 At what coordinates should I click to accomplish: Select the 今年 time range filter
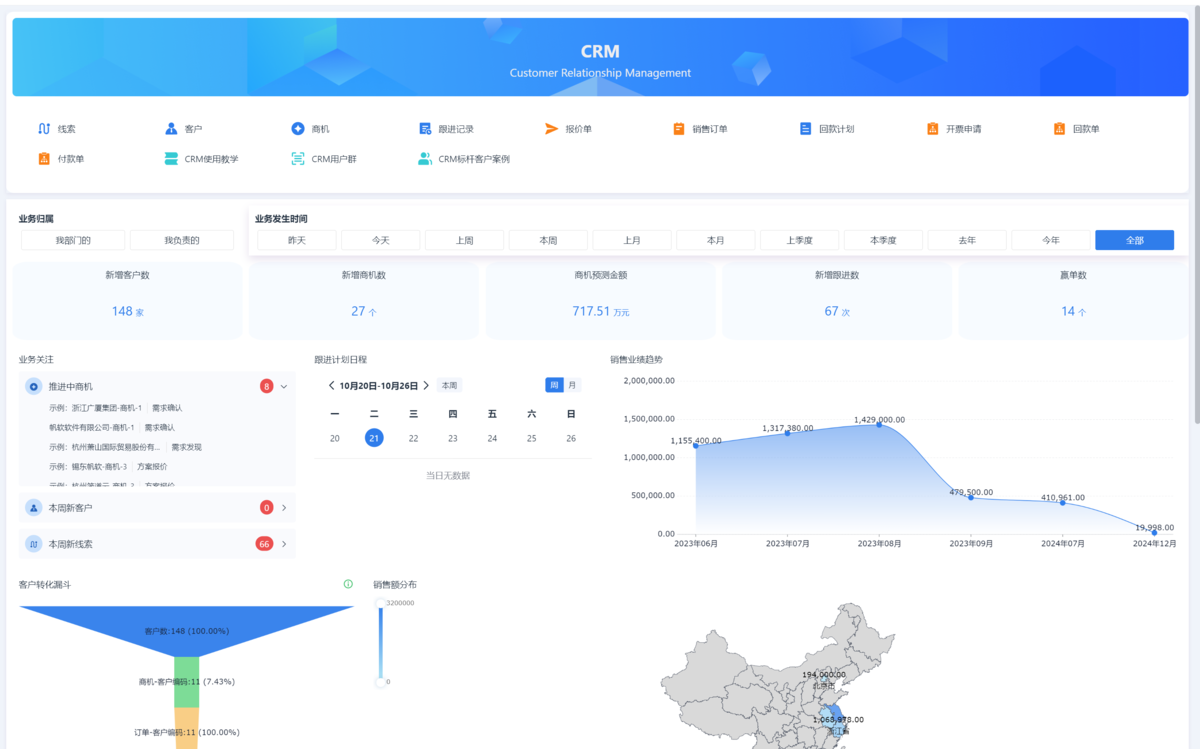pos(1051,240)
